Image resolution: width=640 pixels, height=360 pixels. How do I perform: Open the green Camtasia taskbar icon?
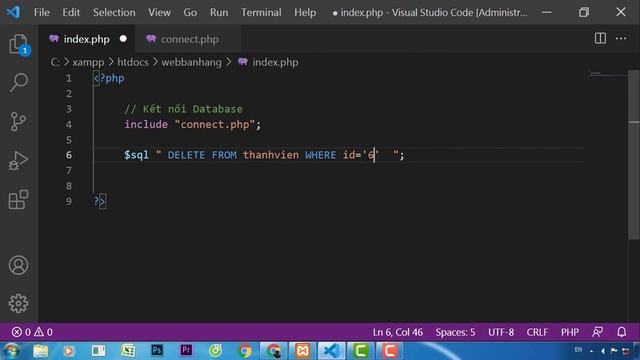tap(361, 351)
